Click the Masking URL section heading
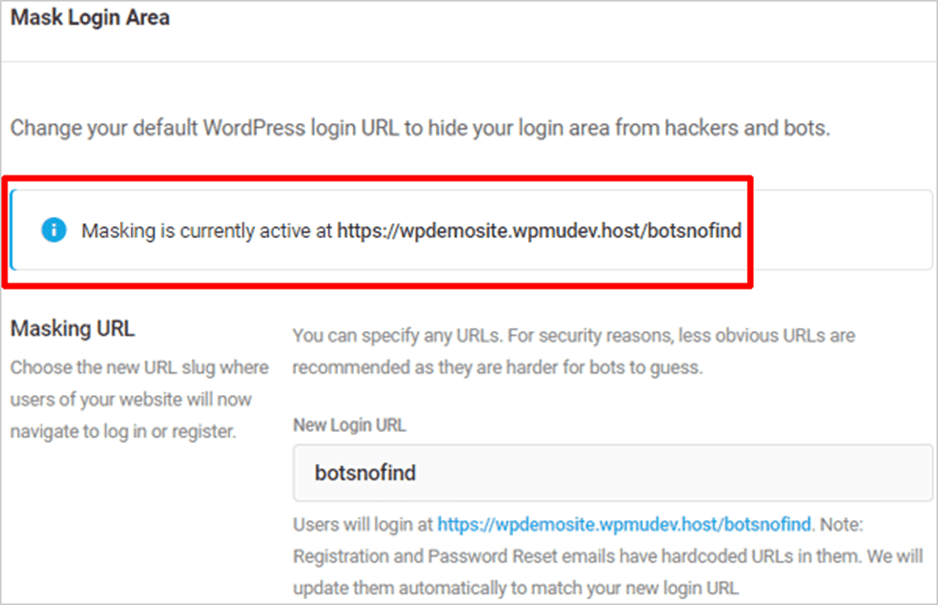Image resolution: width=938 pixels, height=605 pixels. pyautogui.click(x=72, y=328)
